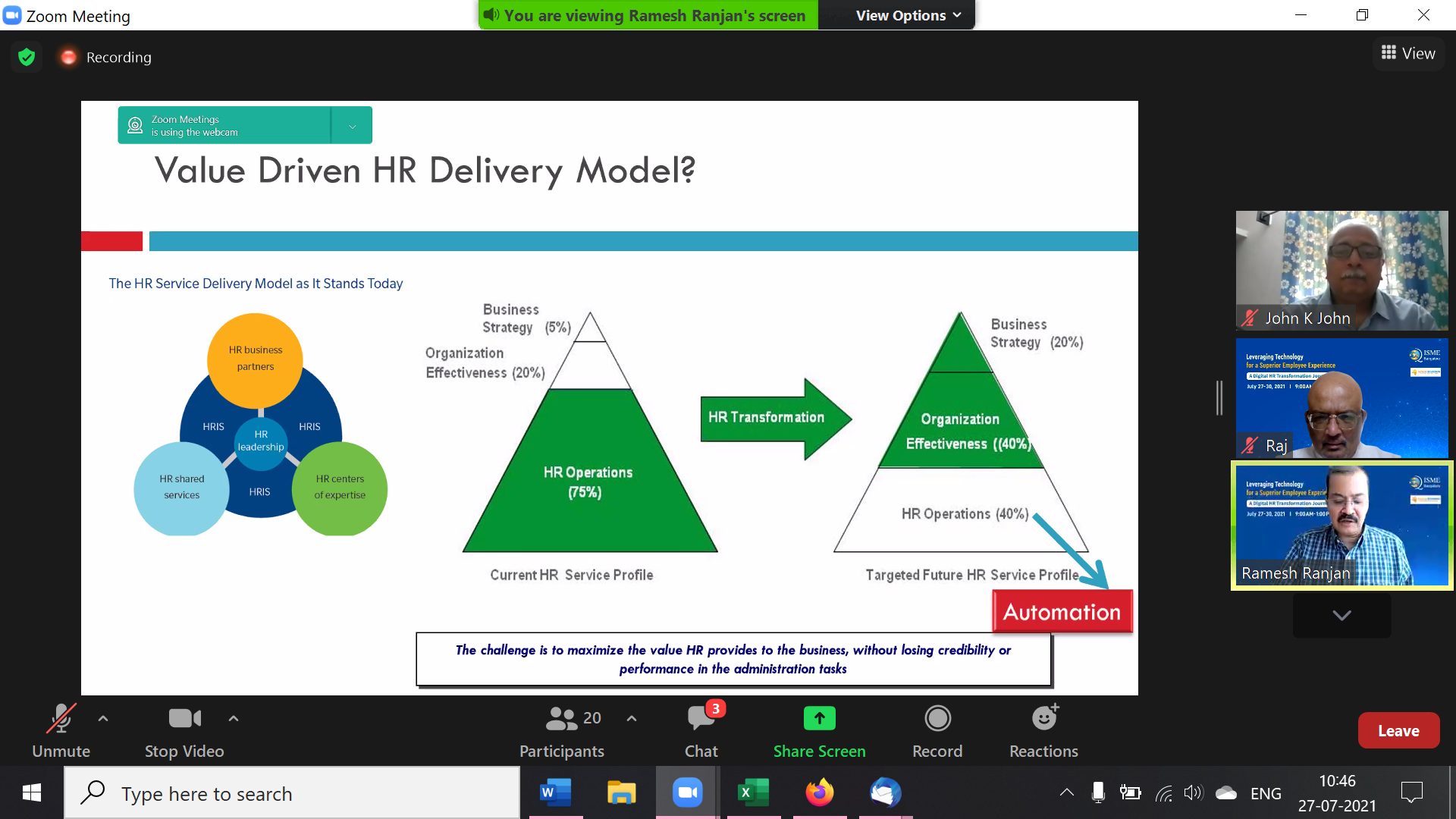Expand Zoom Meetings webcam notification chevron

pos(352,126)
